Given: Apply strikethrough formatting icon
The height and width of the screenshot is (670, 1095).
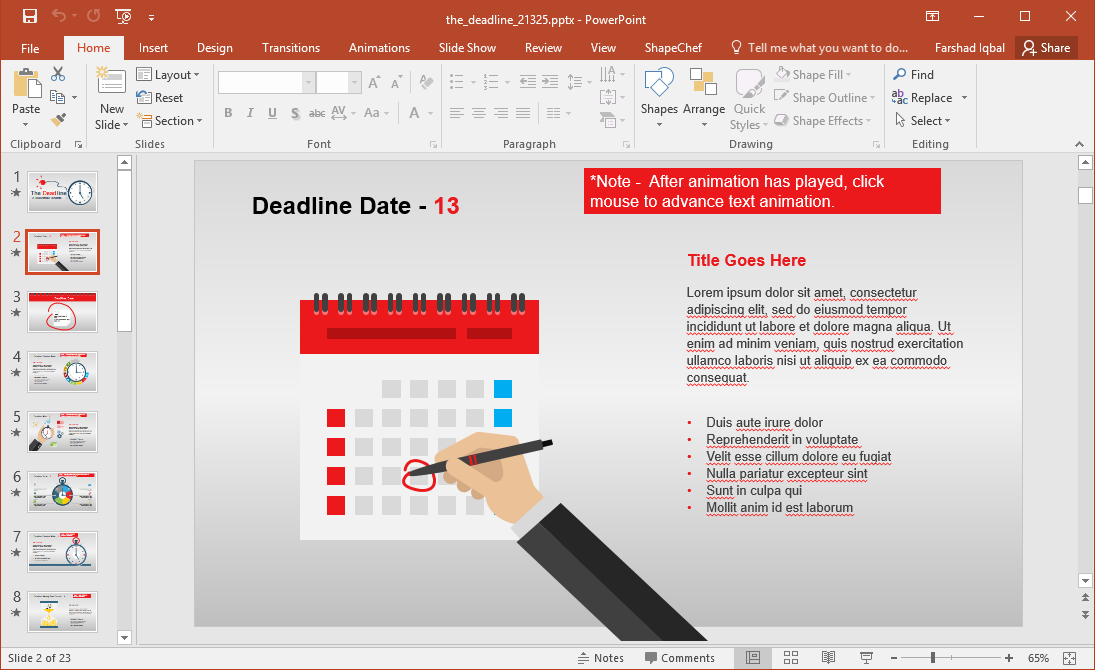Looking at the screenshot, I should click(x=316, y=113).
